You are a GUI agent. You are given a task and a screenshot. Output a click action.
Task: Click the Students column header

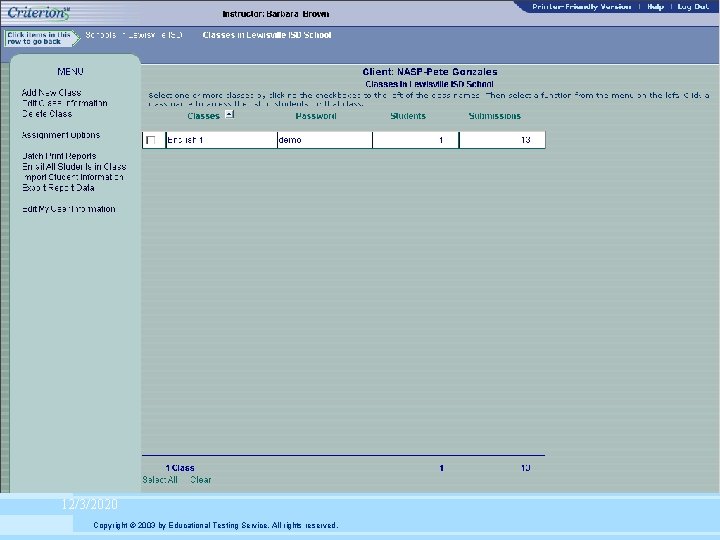tap(408, 116)
